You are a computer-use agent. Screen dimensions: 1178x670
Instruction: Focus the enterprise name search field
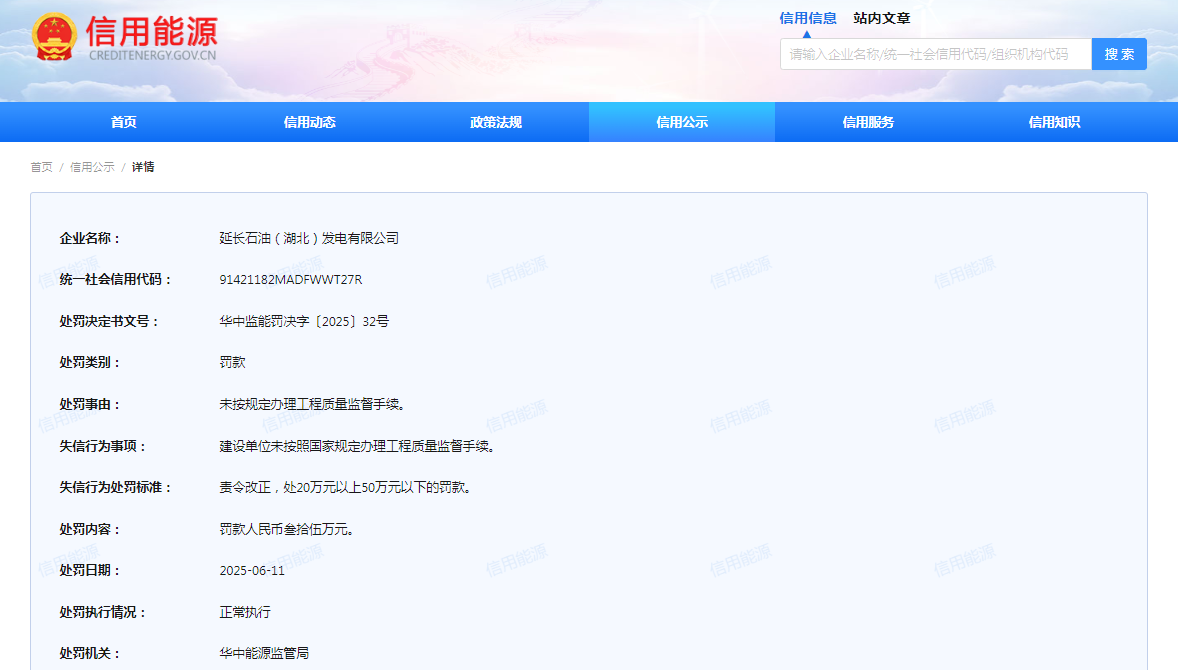point(936,54)
